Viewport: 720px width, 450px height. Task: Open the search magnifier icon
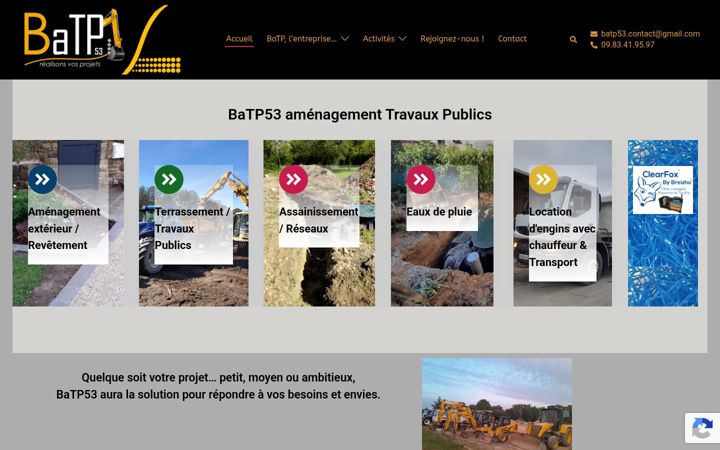(x=573, y=39)
